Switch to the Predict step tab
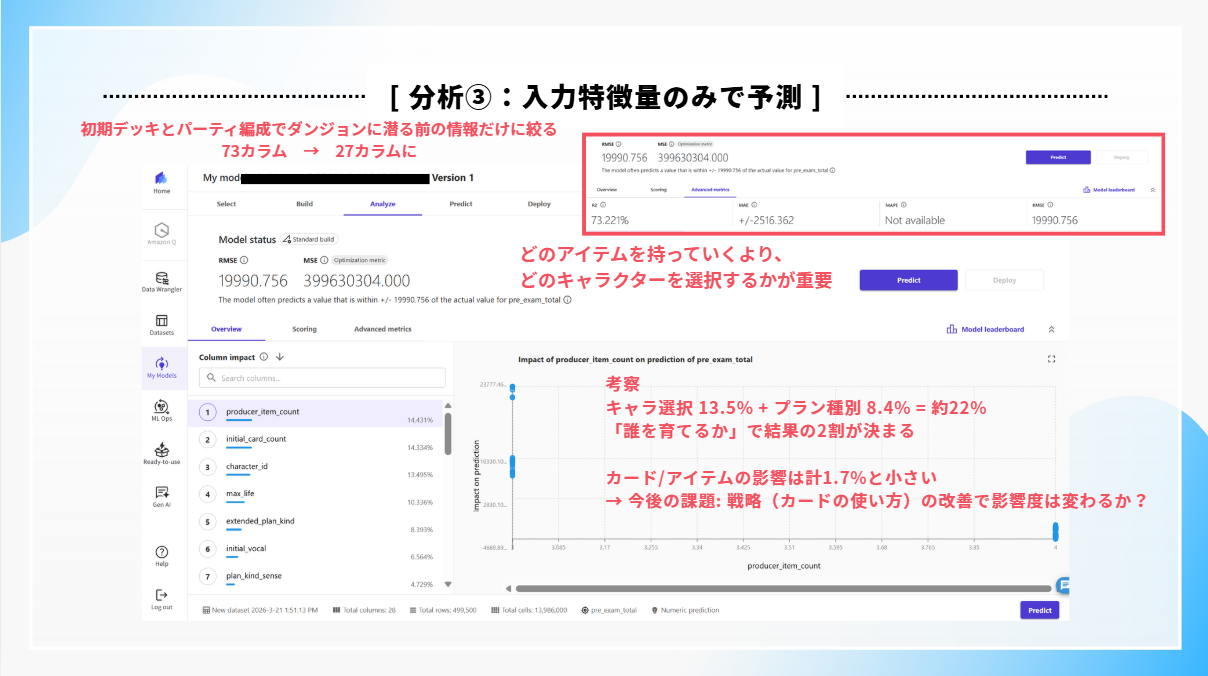This screenshot has height=676, width=1208. click(x=461, y=204)
